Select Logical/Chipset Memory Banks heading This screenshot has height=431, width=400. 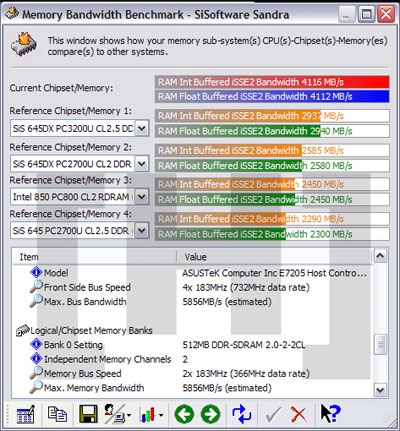click(91, 330)
